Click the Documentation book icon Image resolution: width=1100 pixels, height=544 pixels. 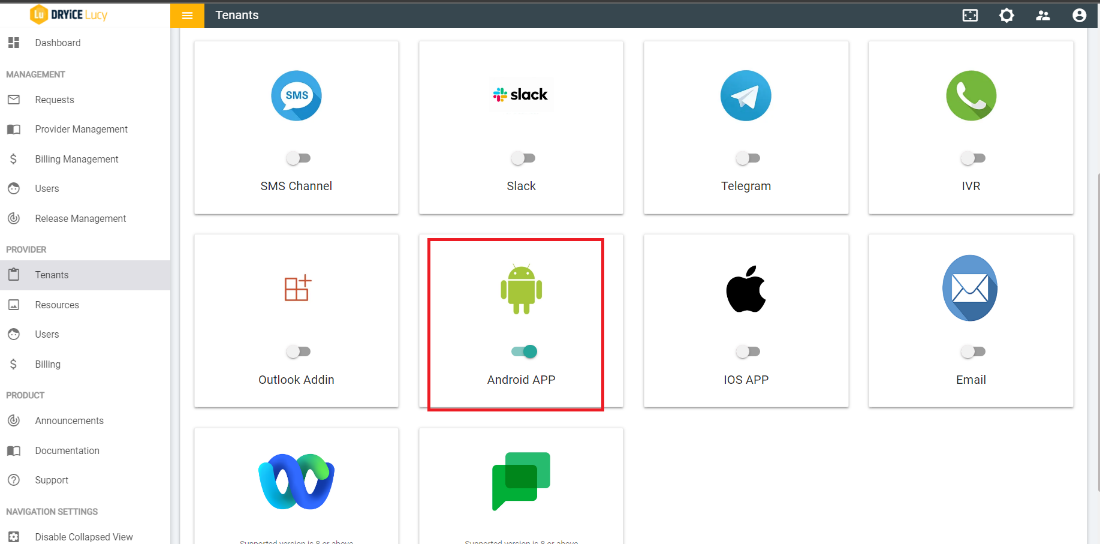pyautogui.click(x=13, y=451)
